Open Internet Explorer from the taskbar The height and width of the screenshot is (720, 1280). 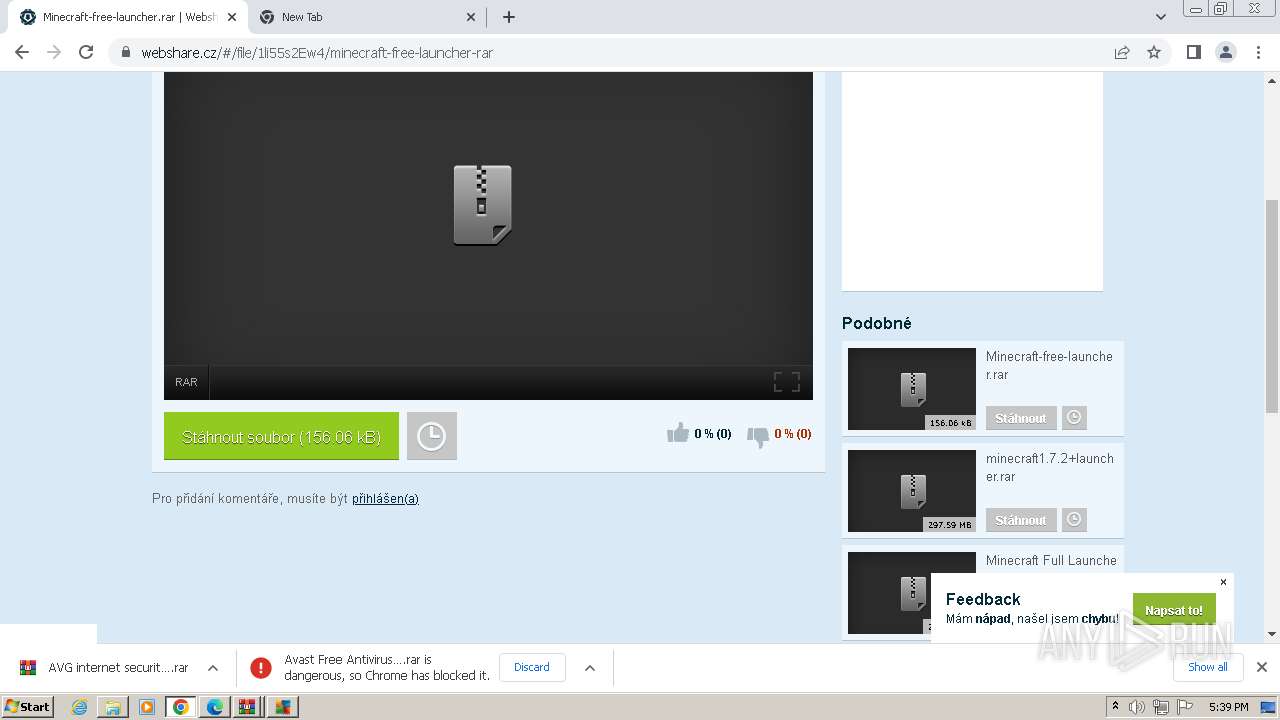point(80,707)
